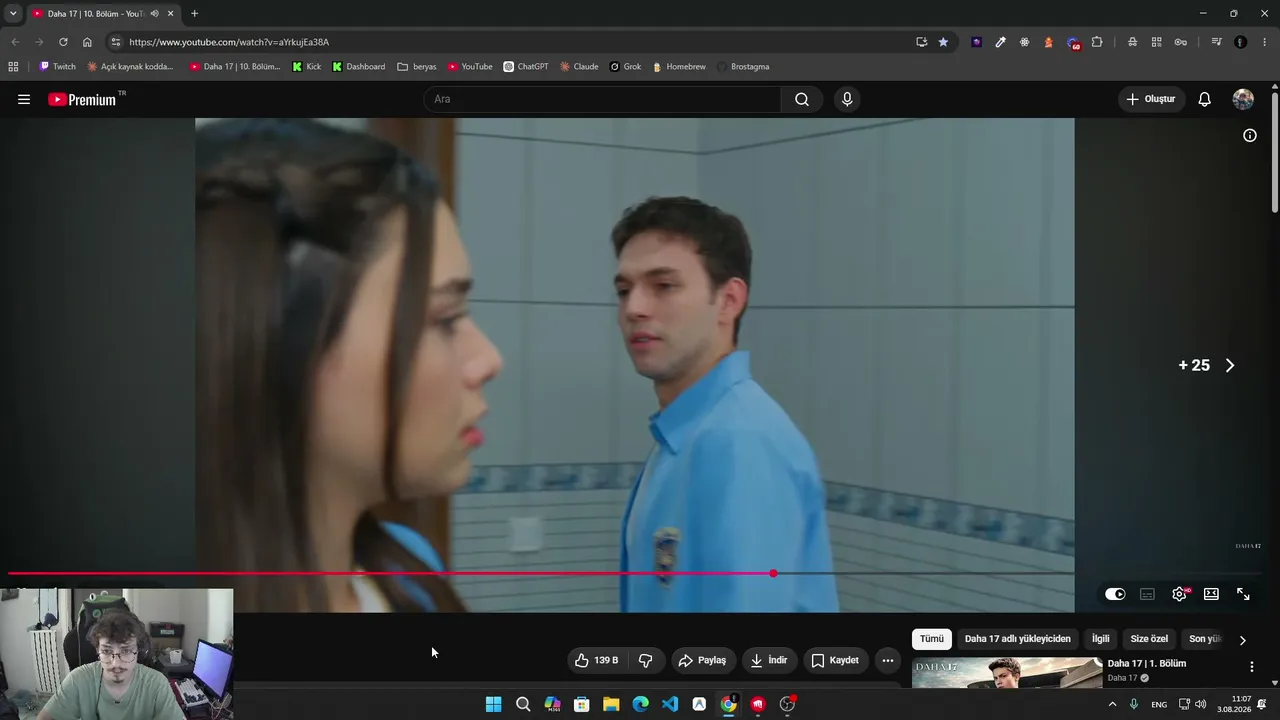Open the Grok bookmark
Screen dimensions: 1280x720
click(625, 67)
